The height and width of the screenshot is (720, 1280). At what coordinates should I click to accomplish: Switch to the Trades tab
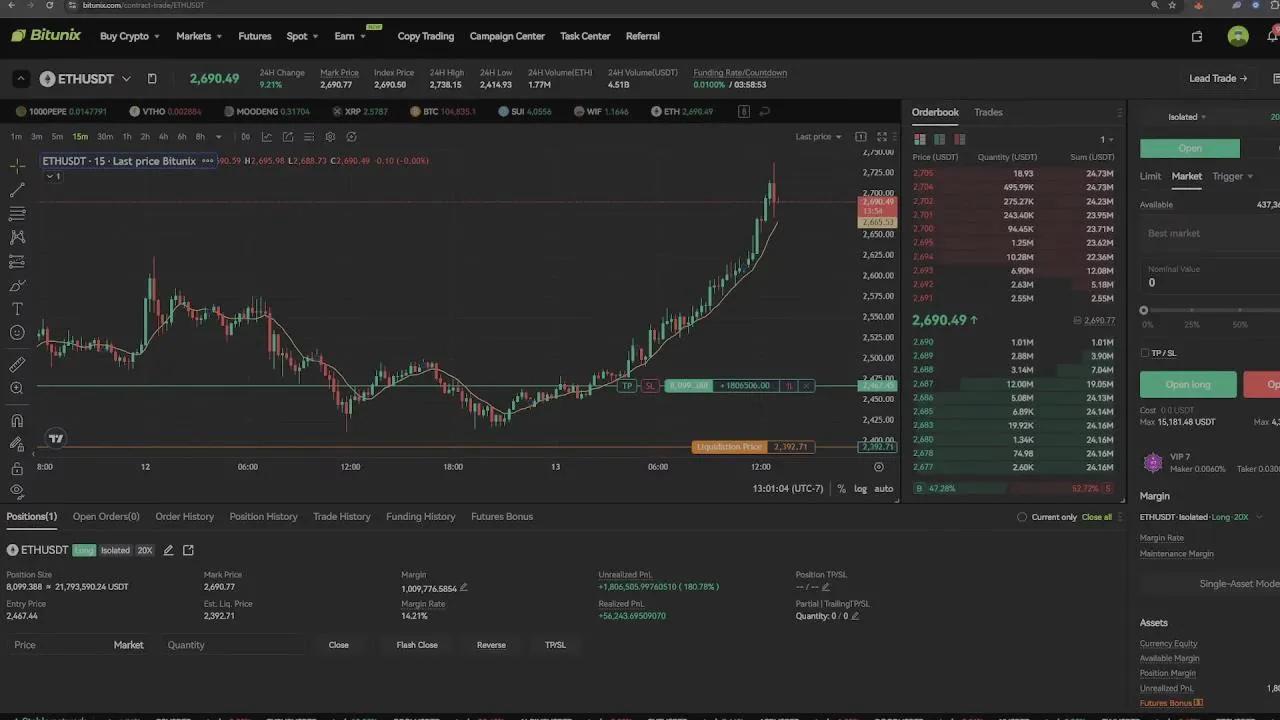tap(988, 112)
